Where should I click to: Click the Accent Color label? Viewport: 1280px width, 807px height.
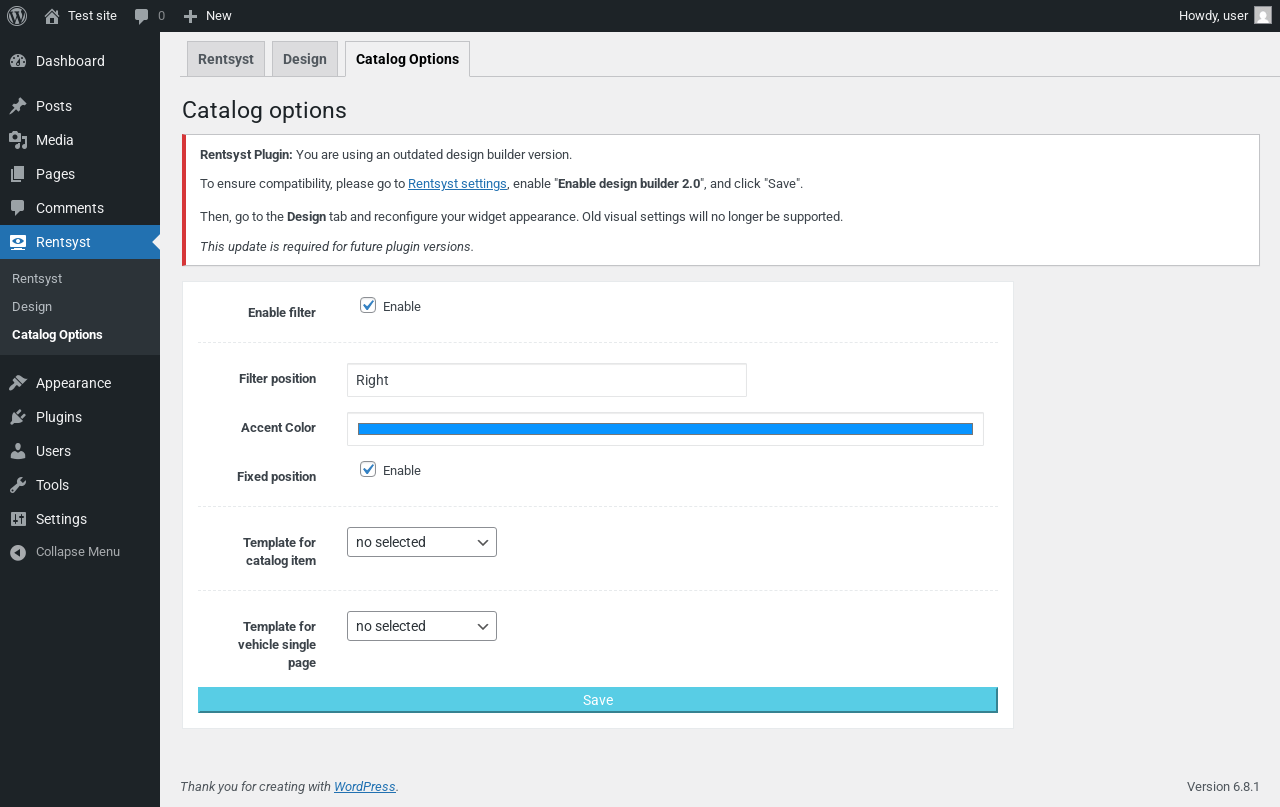[278, 428]
